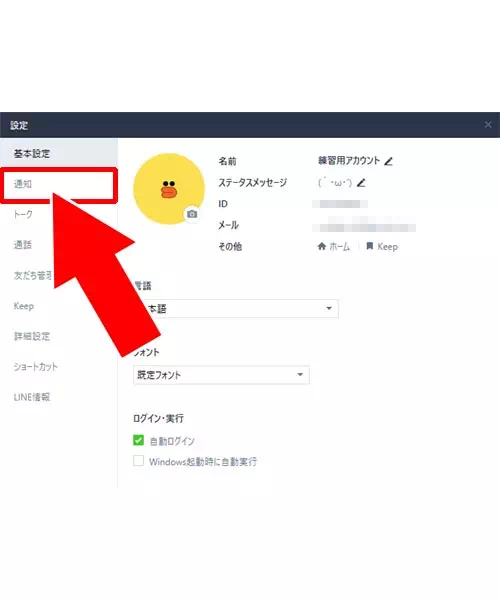Select the 基本設定 tab
The height and width of the screenshot is (600, 500).
click(x=59, y=153)
